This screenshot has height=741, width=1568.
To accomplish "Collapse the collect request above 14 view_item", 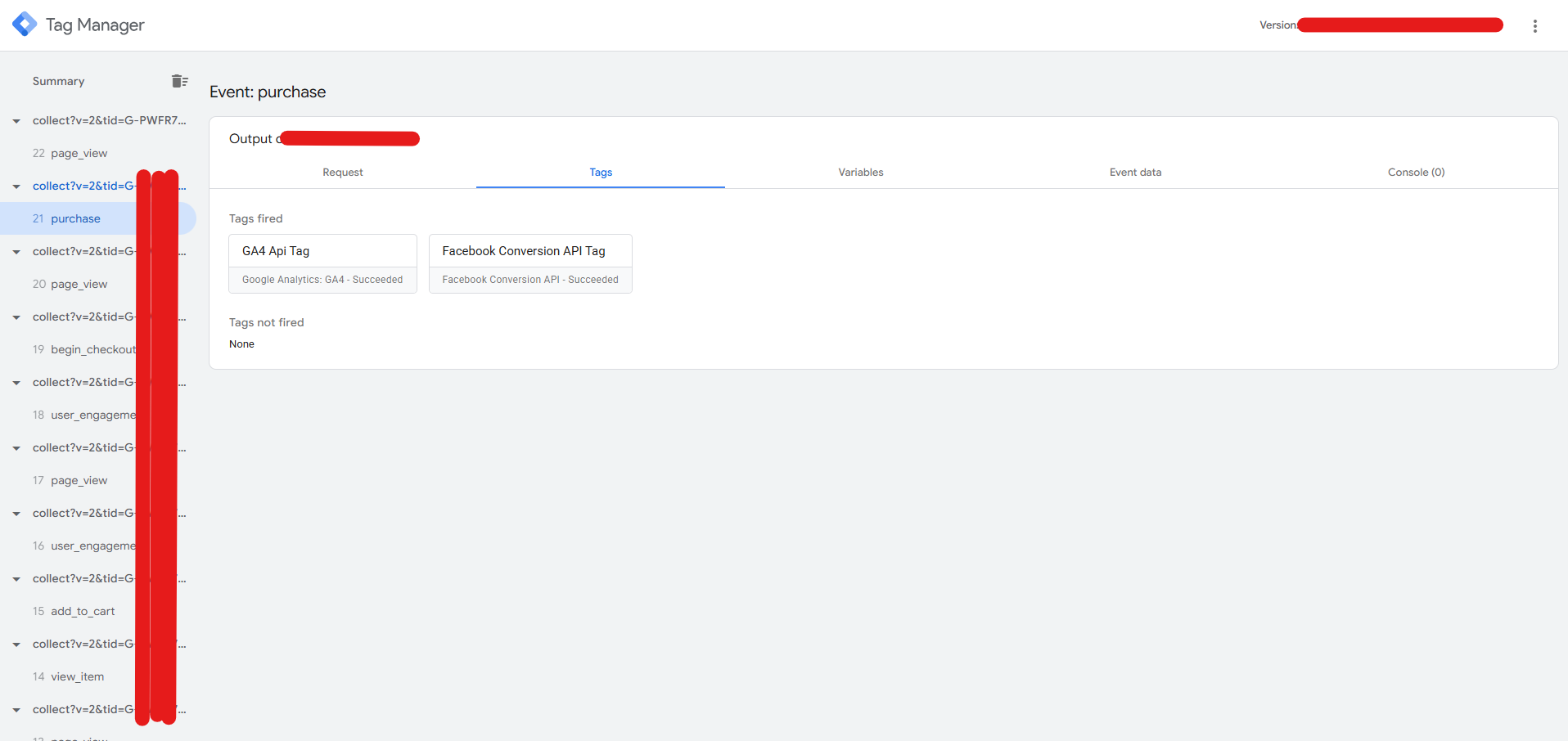I will pos(16,644).
